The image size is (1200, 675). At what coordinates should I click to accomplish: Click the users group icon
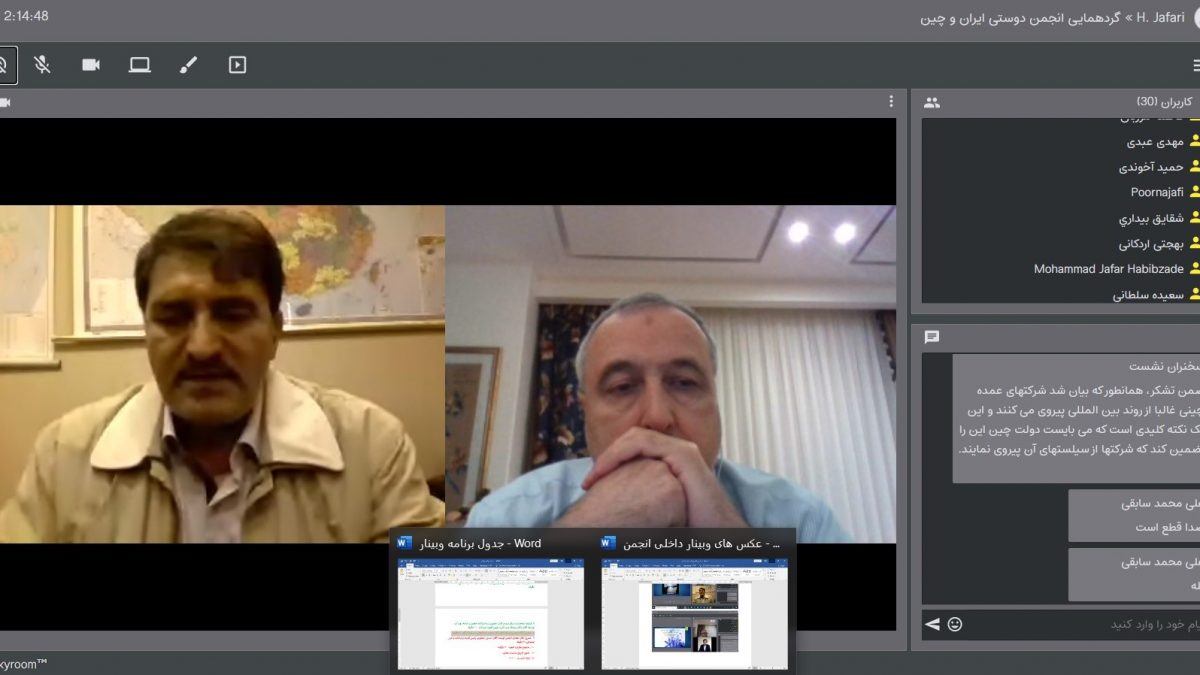click(x=932, y=102)
